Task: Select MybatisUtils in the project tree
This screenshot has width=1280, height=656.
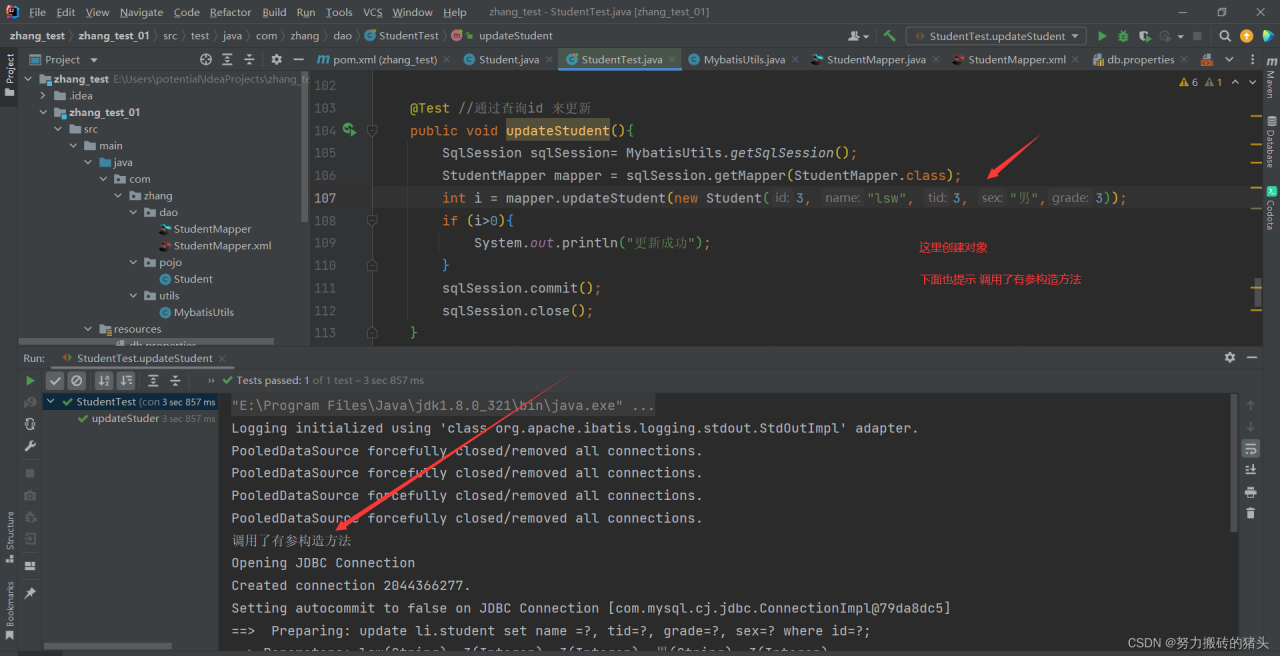Action: click(x=203, y=312)
